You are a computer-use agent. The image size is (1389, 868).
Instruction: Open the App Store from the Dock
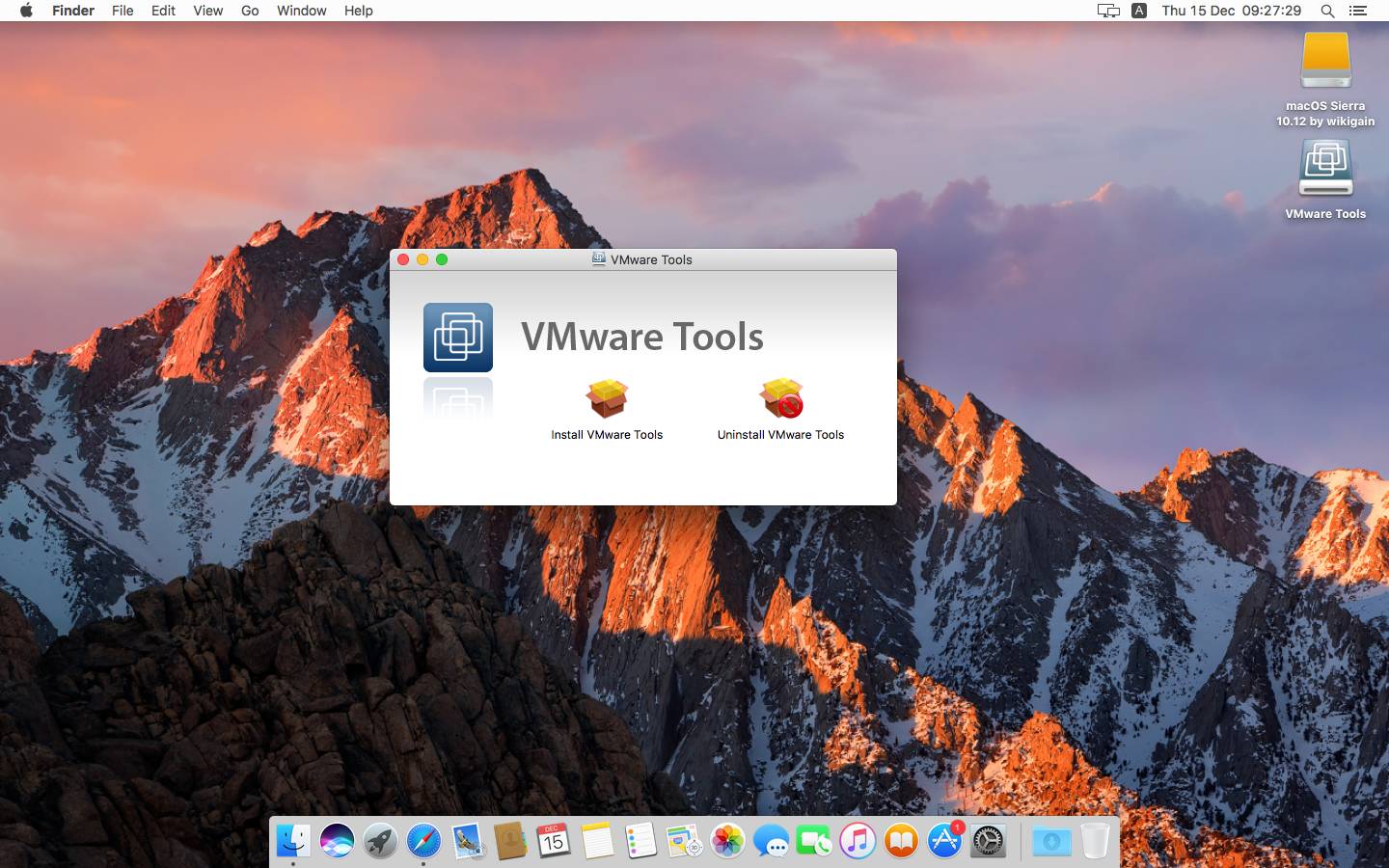[944, 841]
